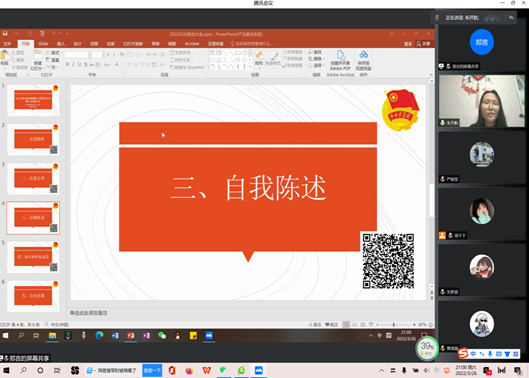Image resolution: width=529 pixels, height=378 pixels.
Task: Toggle Comments button in status bar
Action: tap(331, 324)
